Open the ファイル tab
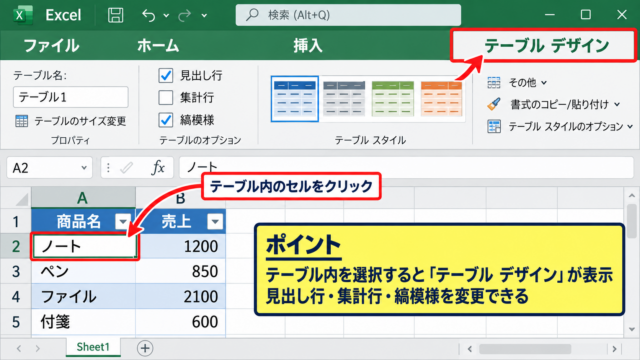The height and width of the screenshot is (360, 640). tap(51, 45)
